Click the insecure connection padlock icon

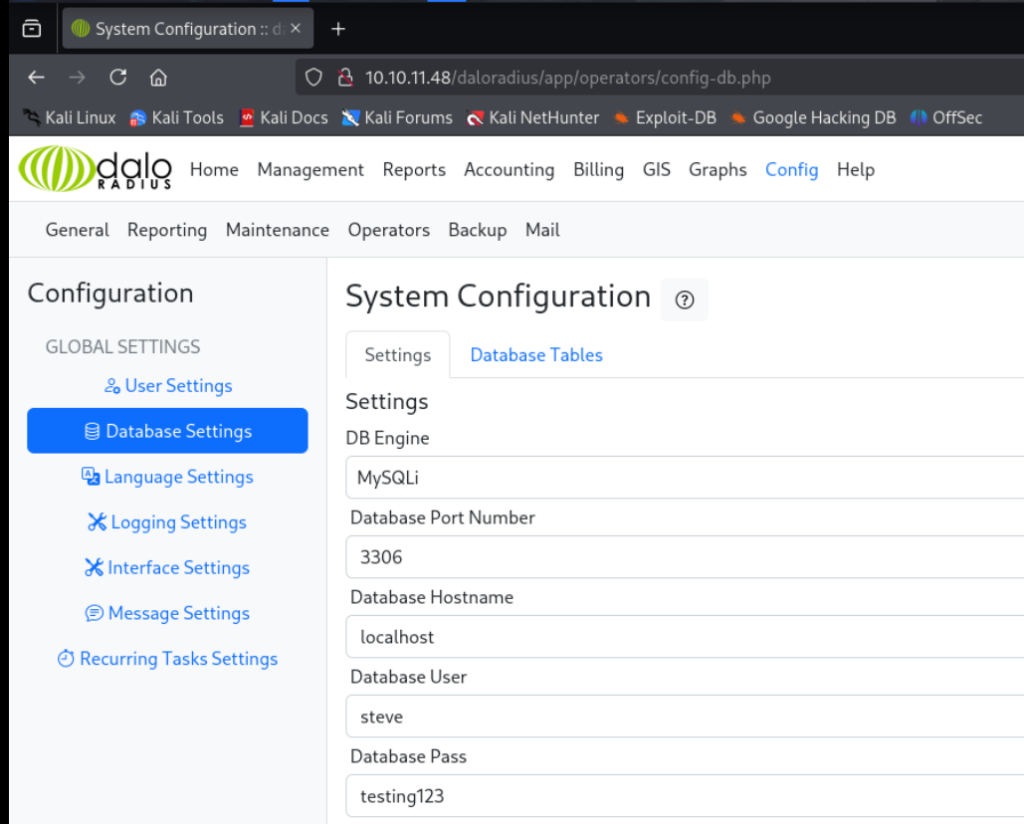tap(345, 78)
